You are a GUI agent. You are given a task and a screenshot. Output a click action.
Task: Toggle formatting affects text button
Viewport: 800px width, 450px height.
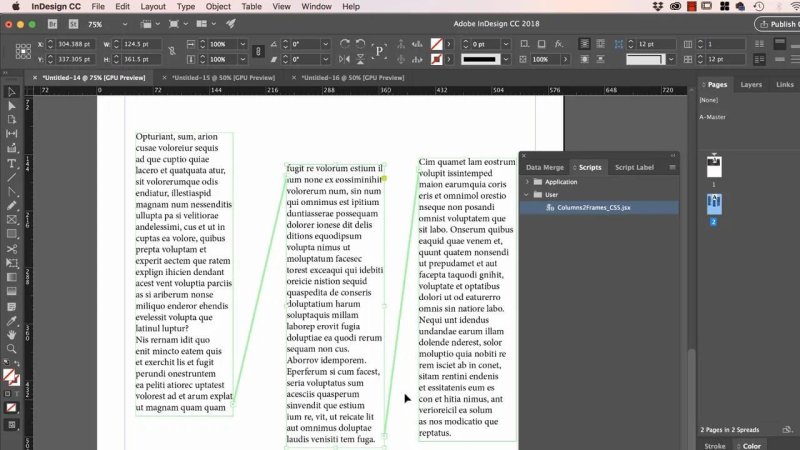coord(16,394)
